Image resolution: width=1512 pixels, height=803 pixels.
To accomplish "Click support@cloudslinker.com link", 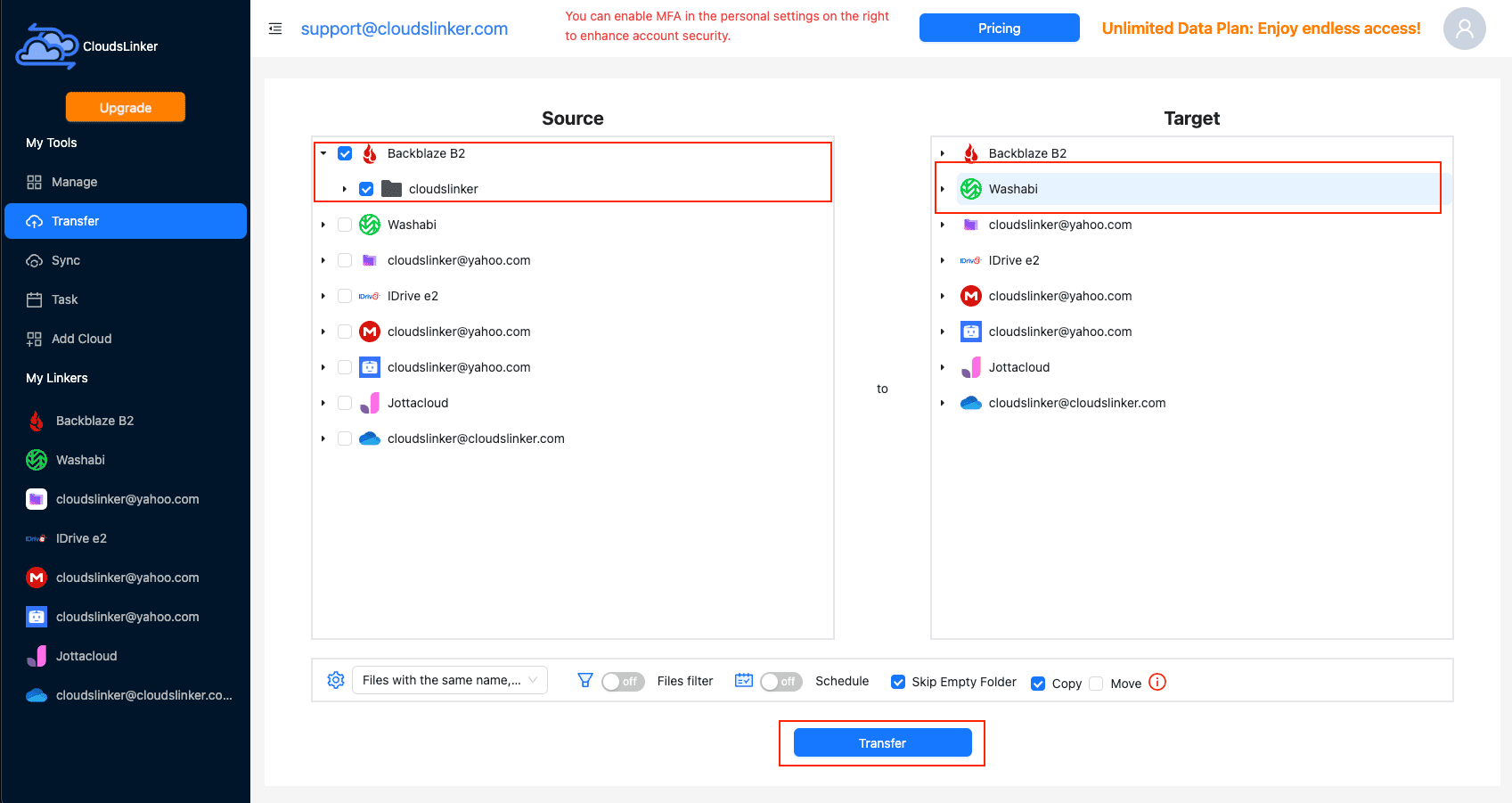I will coord(405,29).
